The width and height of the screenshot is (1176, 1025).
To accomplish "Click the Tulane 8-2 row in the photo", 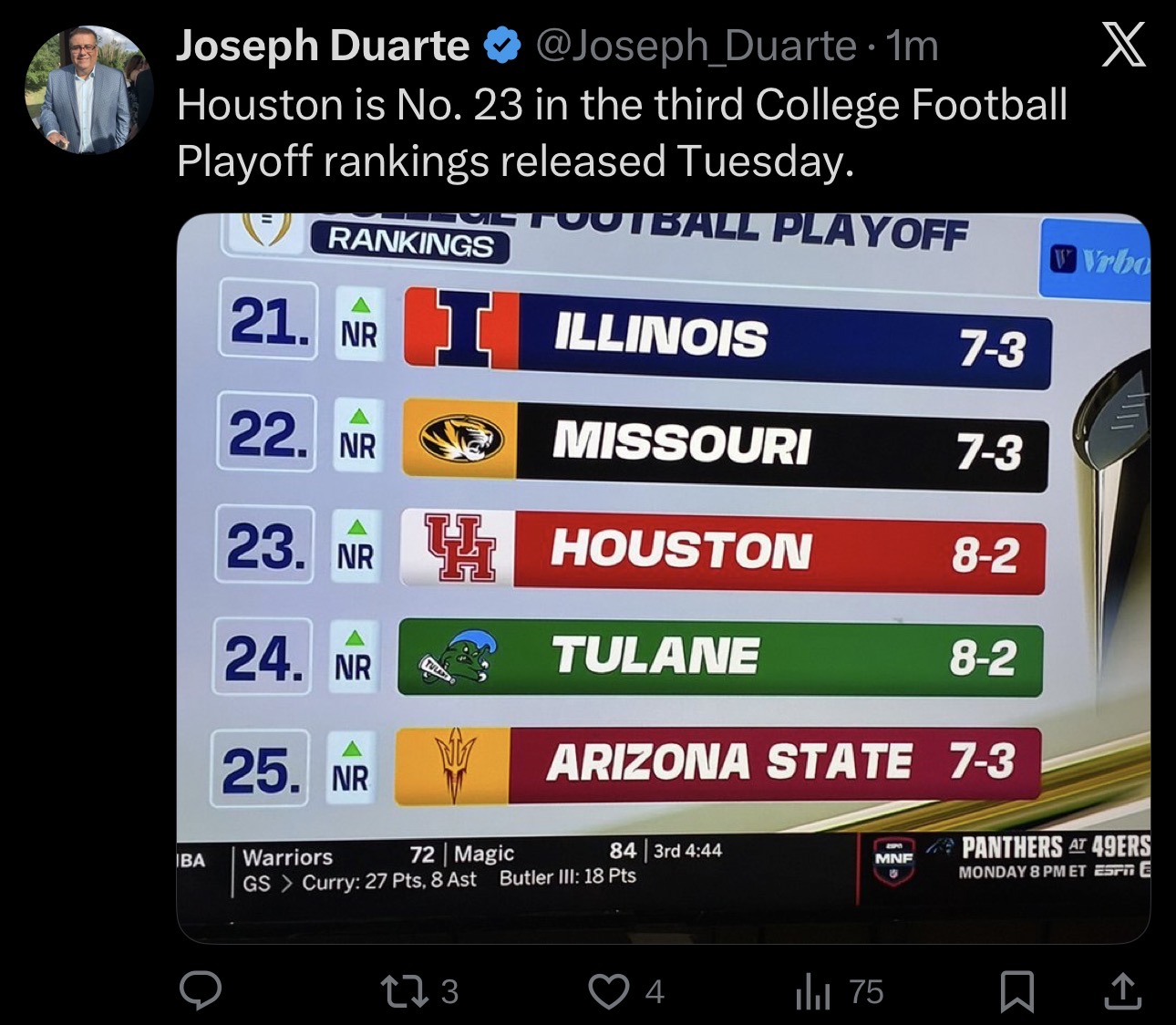I will point(720,657).
